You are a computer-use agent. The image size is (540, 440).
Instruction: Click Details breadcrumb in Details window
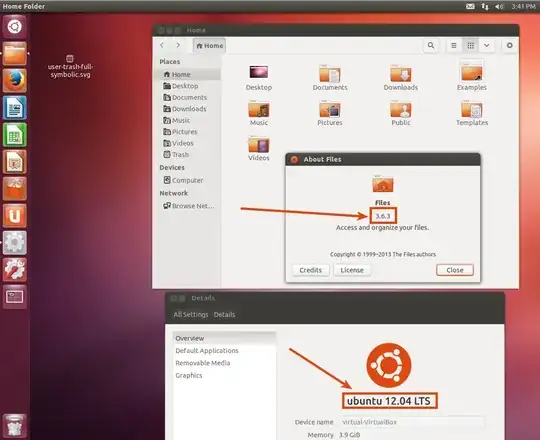[x=224, y=314]
